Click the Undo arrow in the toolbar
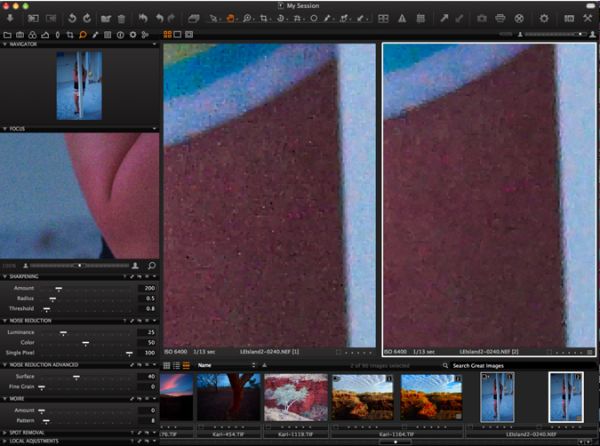Screen dimensions: 600x446 [x=160, y=18]
